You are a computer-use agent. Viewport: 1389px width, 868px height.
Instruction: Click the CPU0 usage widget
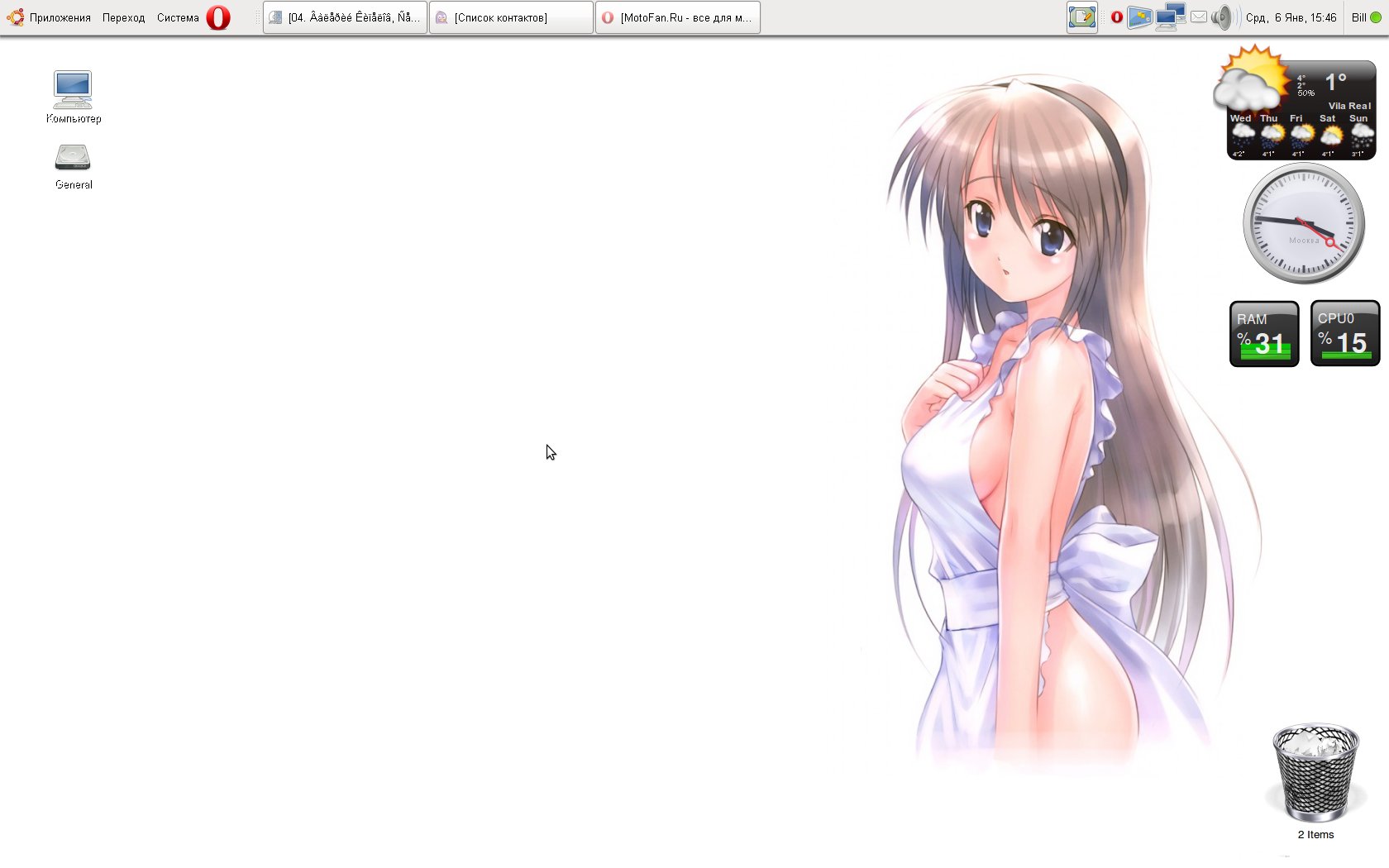[x=1345, y=334]
